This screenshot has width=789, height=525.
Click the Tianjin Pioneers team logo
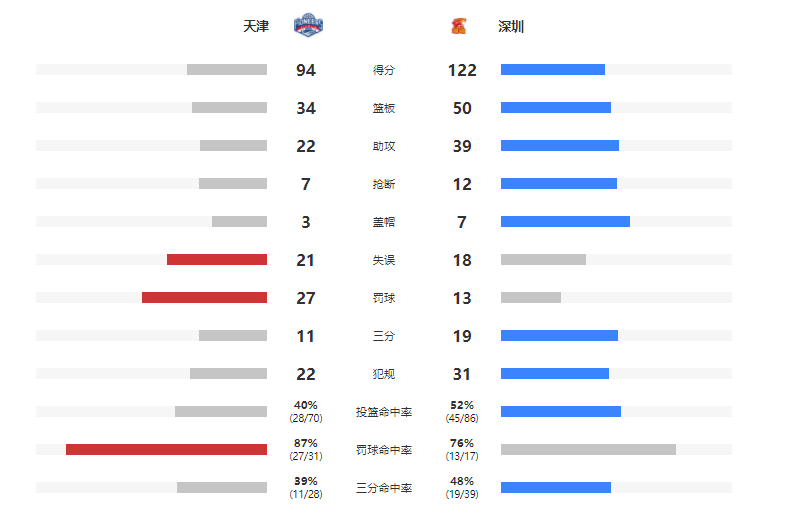[308, 25]
